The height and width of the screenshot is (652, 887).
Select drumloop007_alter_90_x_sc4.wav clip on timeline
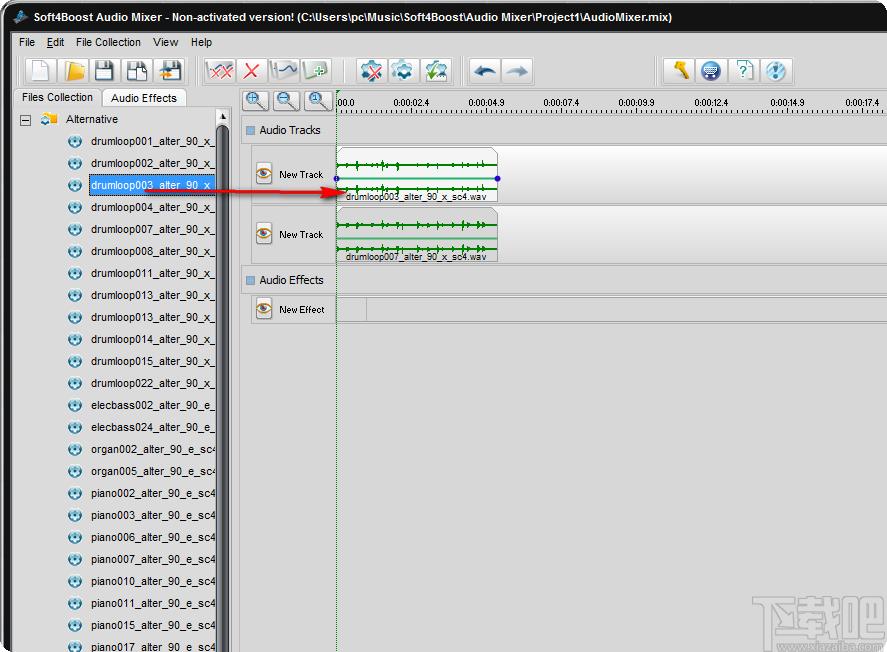point(416,235)
